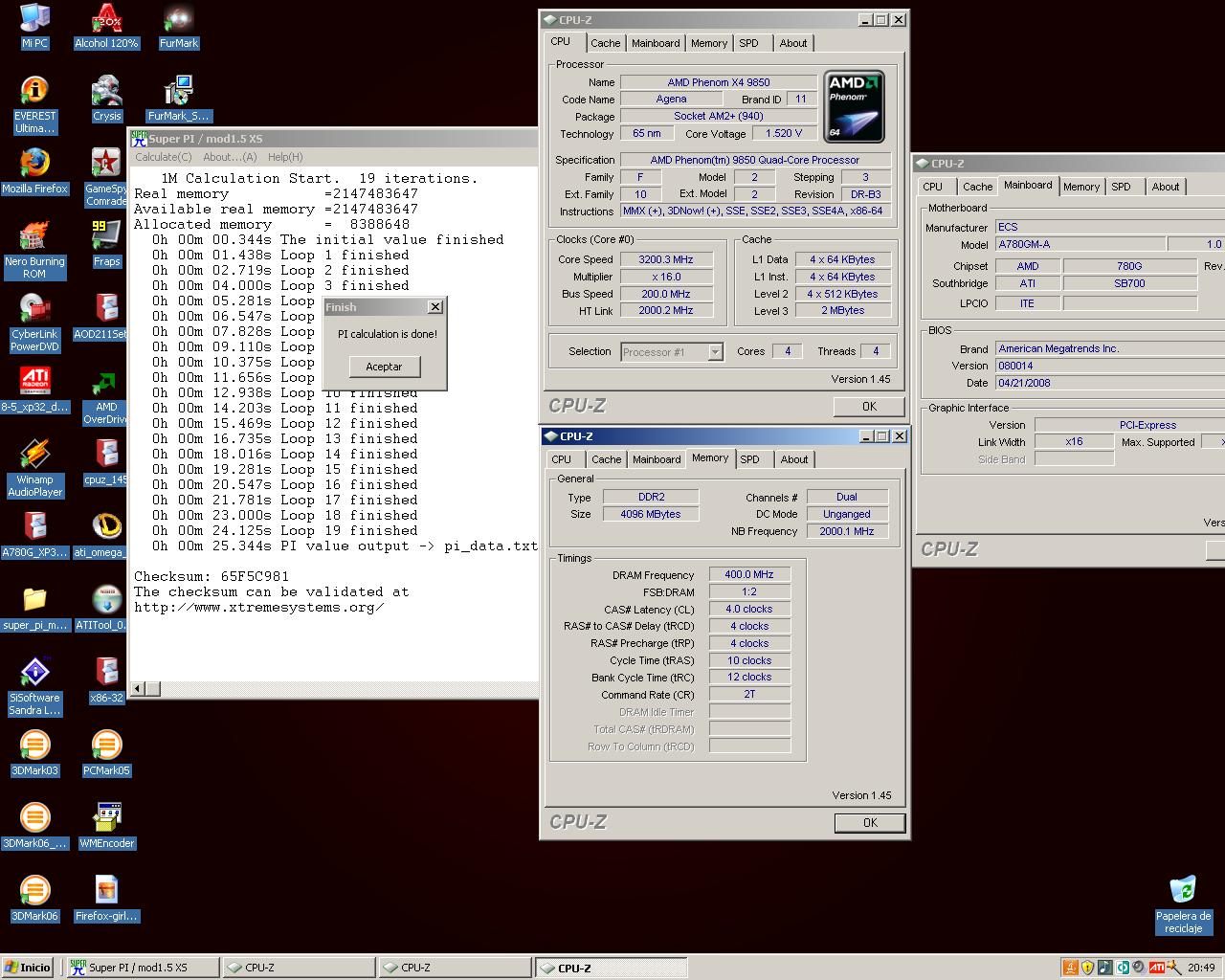This screenshot has width=1225, height=980.
Task: Launch the PCMark05 desktop icon
Action: coord(106,753)
